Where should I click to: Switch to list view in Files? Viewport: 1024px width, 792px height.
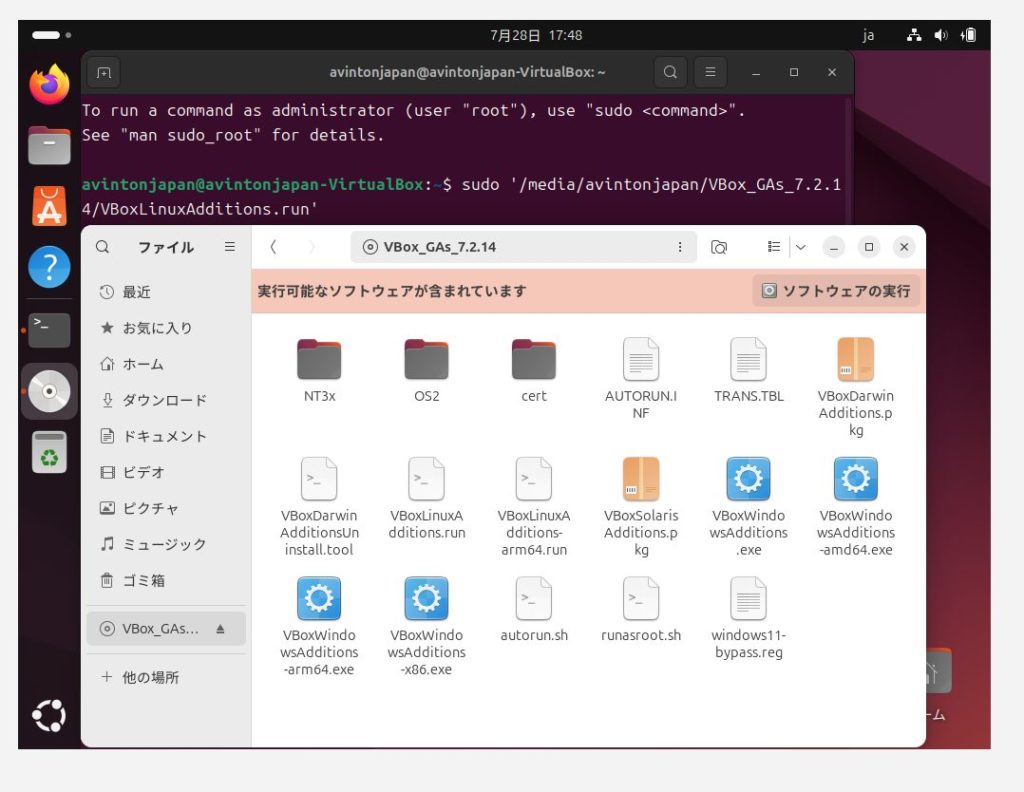(774, 247)
